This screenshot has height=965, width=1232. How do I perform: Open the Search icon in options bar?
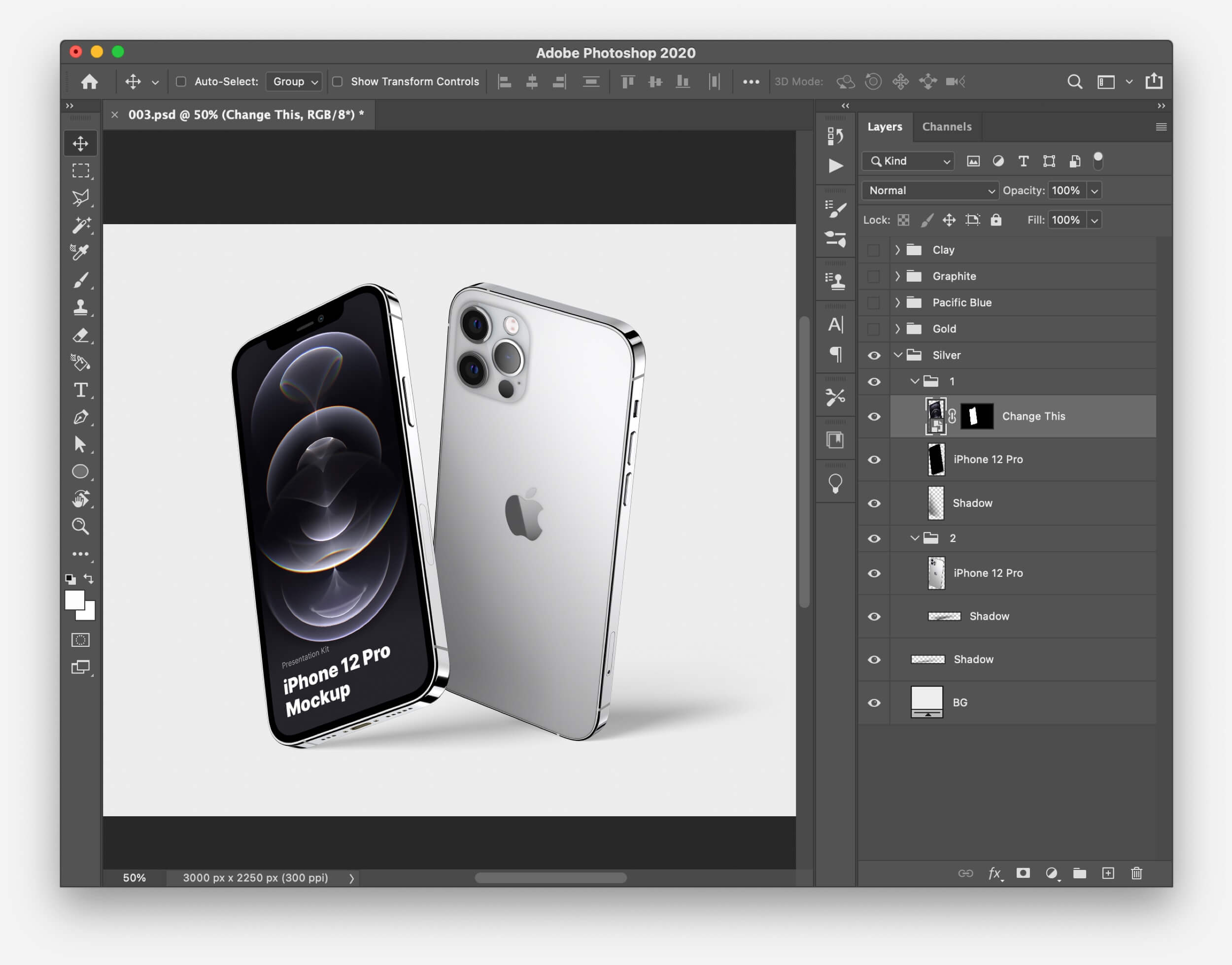(x=1074, y=81)
